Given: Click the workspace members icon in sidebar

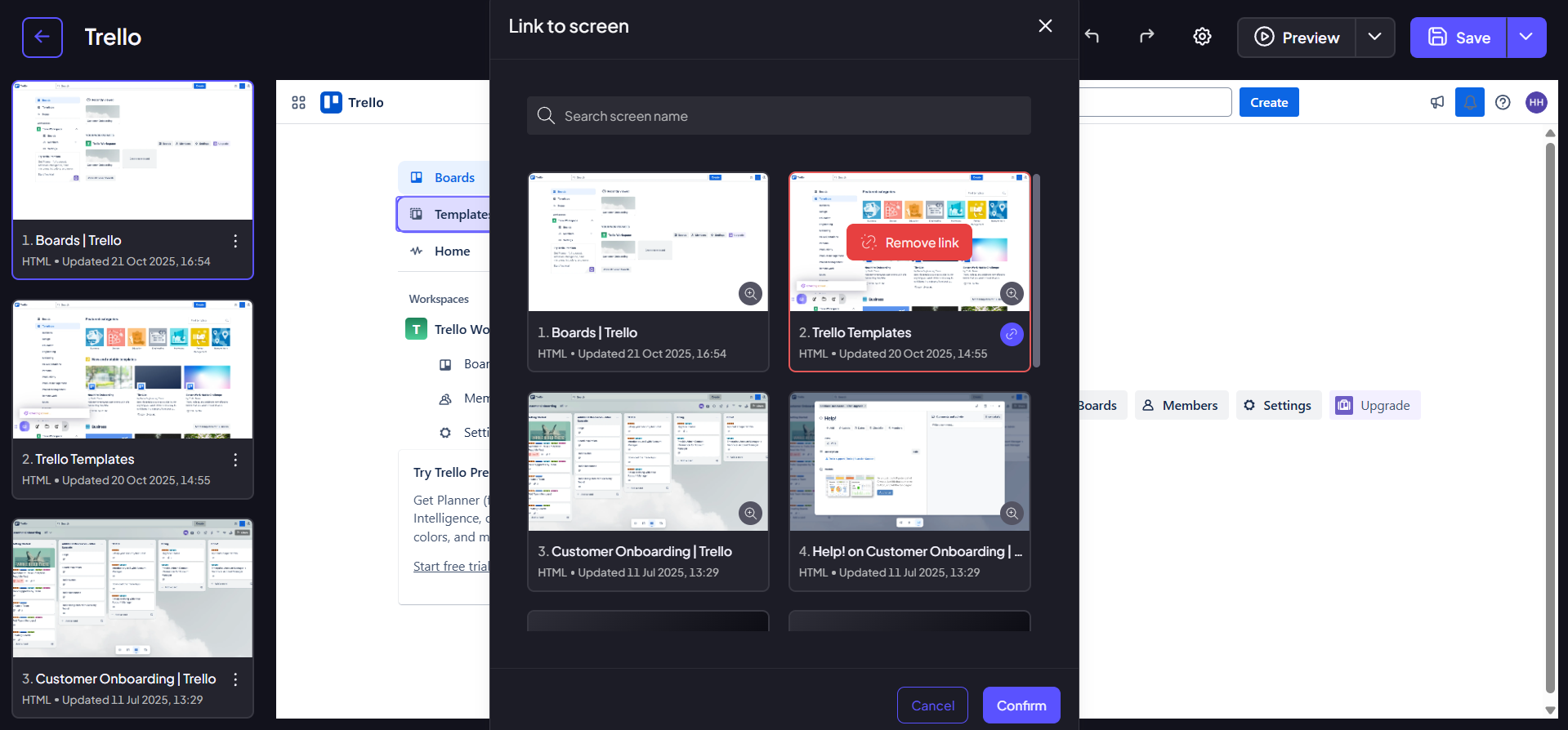Looking at the screenshot, I should click(x=445, y=398).
